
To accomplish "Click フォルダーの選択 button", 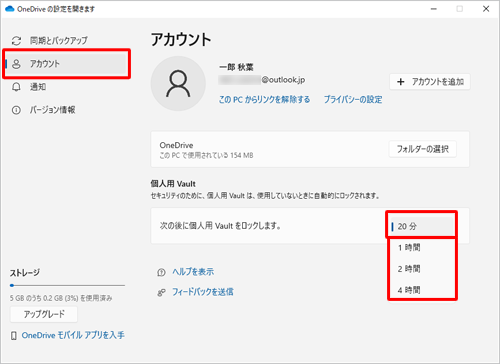I will click(423, 149).
